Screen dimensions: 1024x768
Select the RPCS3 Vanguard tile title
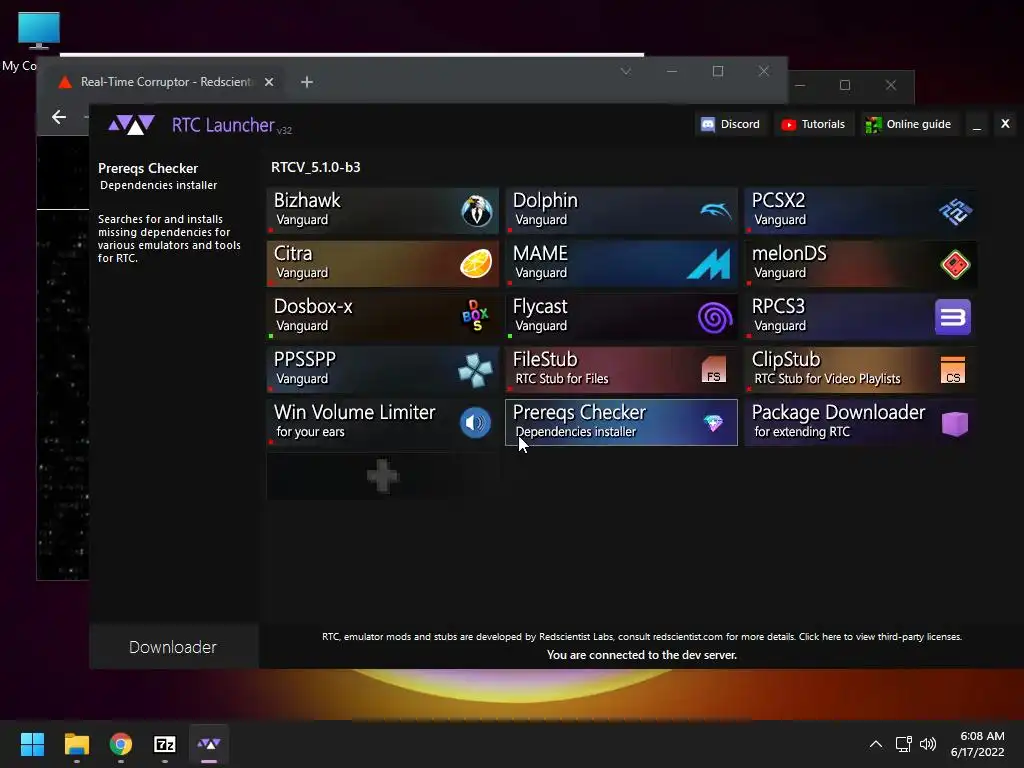tap(778, 306)
